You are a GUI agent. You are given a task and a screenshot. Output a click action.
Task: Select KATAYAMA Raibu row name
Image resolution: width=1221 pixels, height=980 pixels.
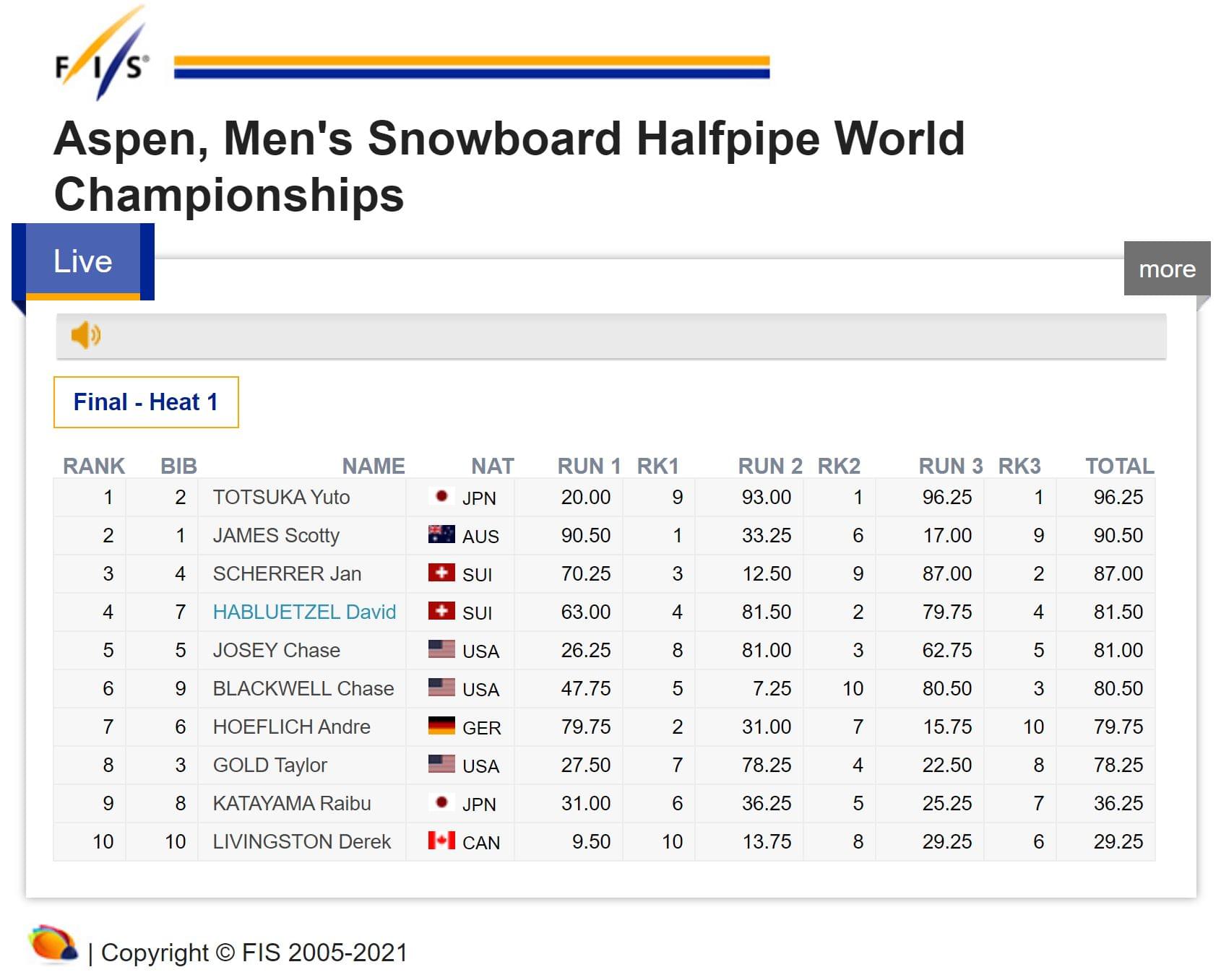pyautogui.click(x=292, y=803)
